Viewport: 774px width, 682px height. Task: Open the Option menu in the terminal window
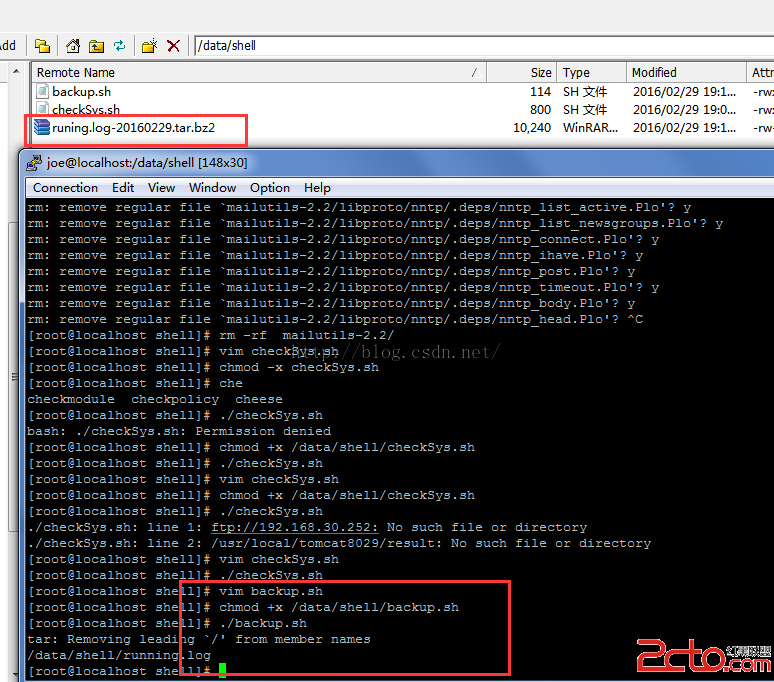pos(270,188)
